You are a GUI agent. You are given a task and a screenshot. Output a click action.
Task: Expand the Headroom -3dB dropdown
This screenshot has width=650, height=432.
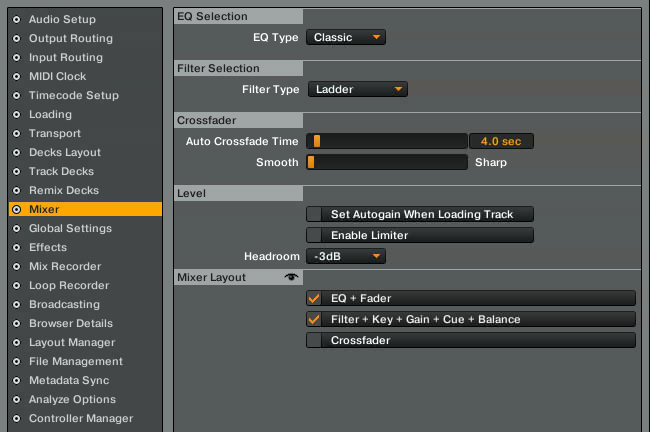click(346, 256)
